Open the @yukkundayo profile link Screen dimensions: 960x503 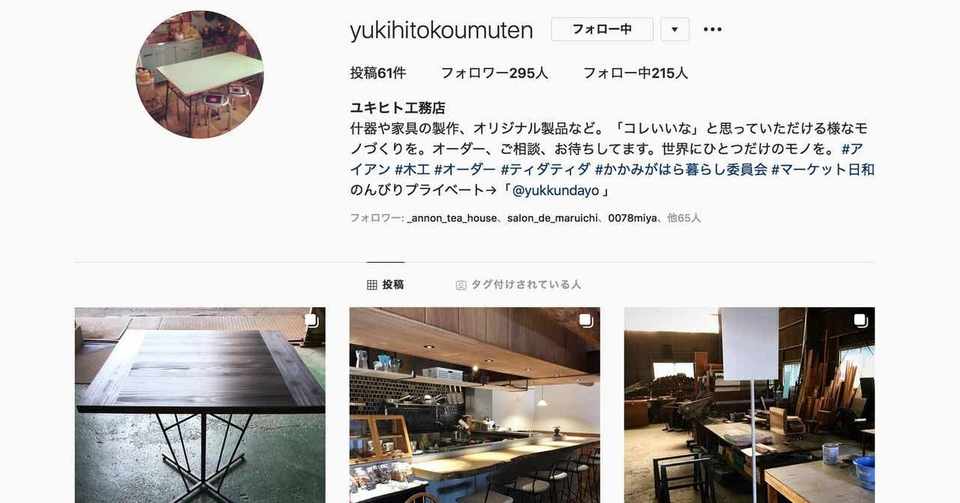tap(556, 190)
